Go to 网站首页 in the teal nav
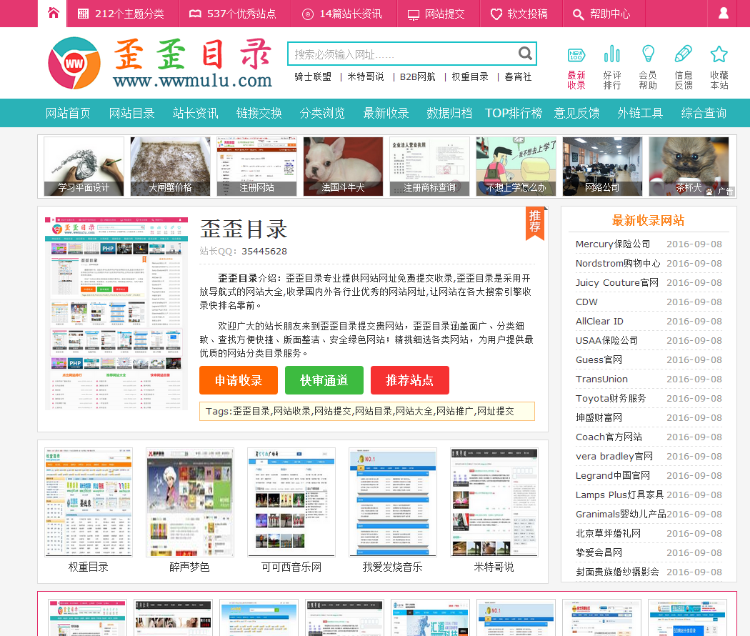 tap(68, 113)
